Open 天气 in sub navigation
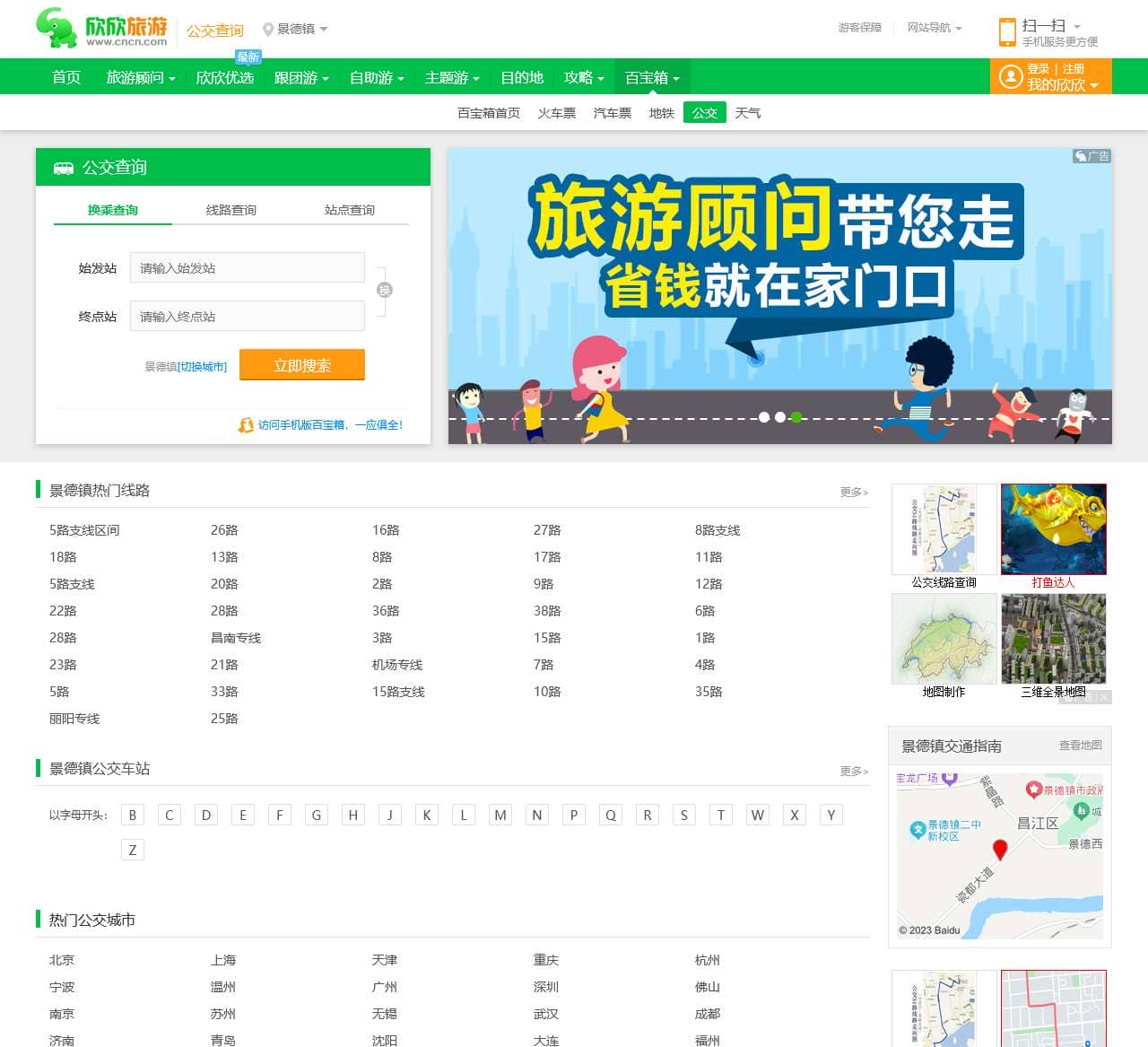 coord(747,113)
